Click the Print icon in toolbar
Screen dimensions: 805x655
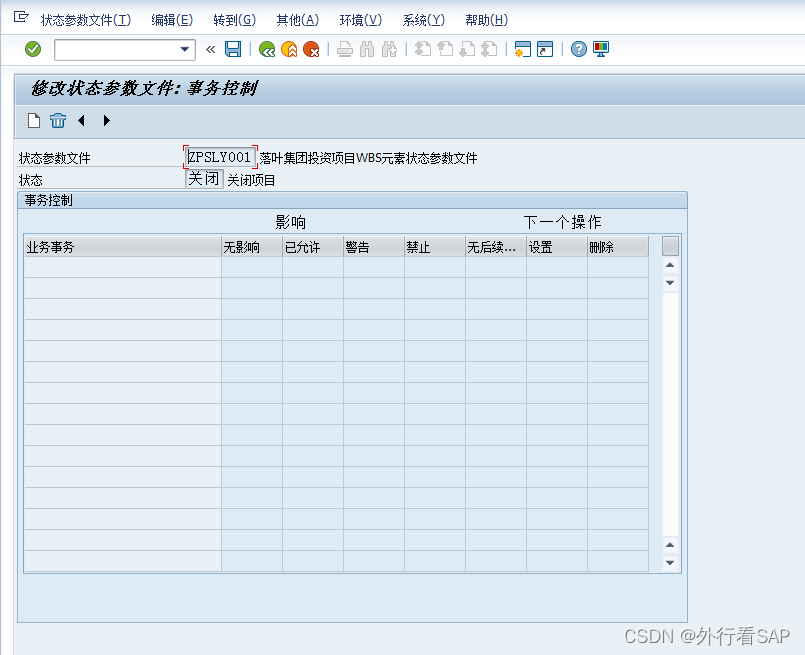[344, 49]
